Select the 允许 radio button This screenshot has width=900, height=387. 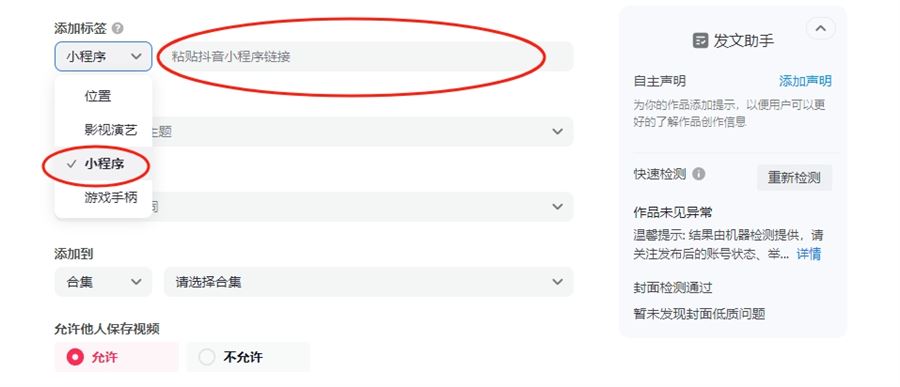click(x=75, y=357)
